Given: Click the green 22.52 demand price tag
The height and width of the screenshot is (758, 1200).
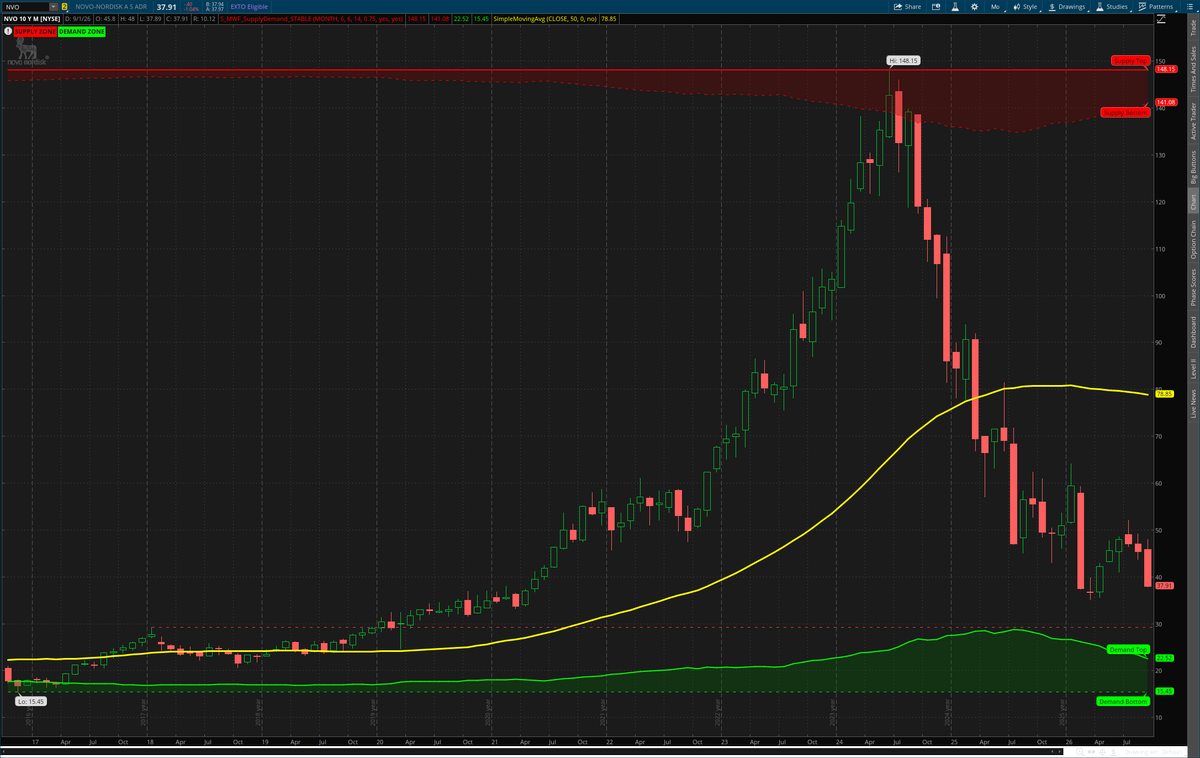Looking at the screenshot, I should [x=1163, y=658].
